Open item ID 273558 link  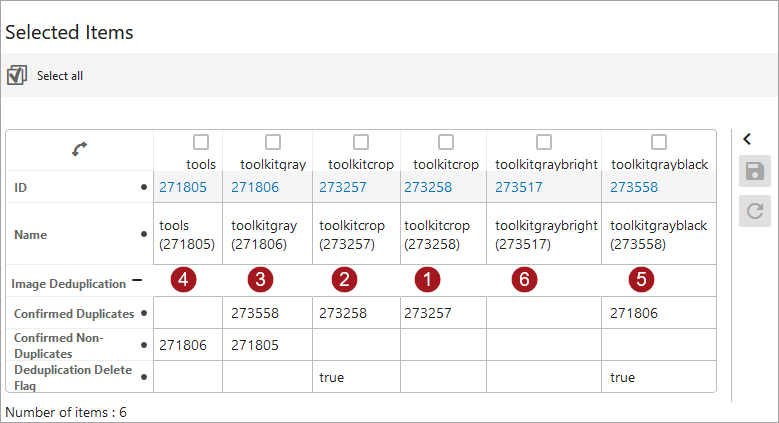click(634, 187)
